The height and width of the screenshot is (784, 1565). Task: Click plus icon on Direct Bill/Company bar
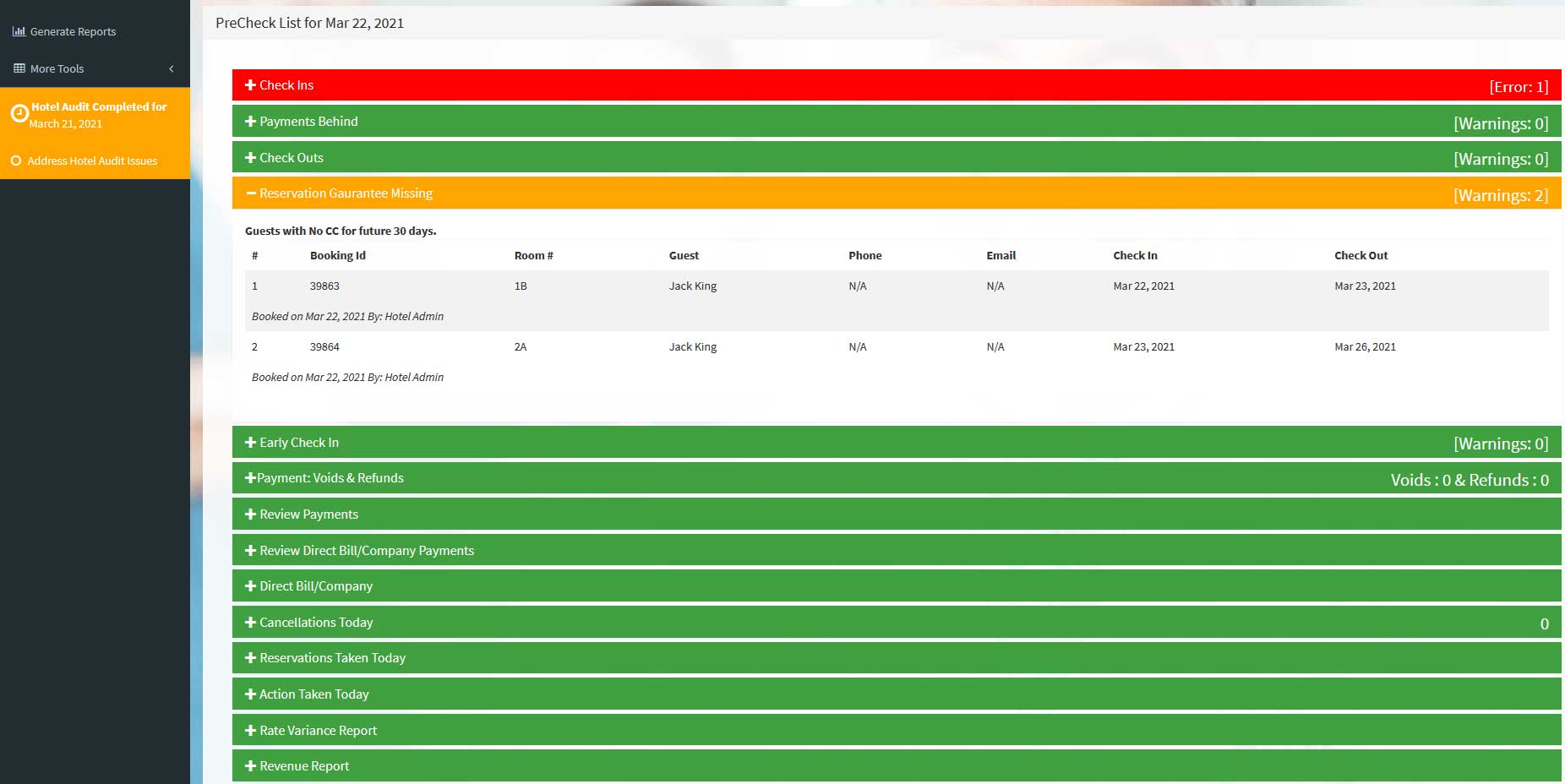[250, 586]
